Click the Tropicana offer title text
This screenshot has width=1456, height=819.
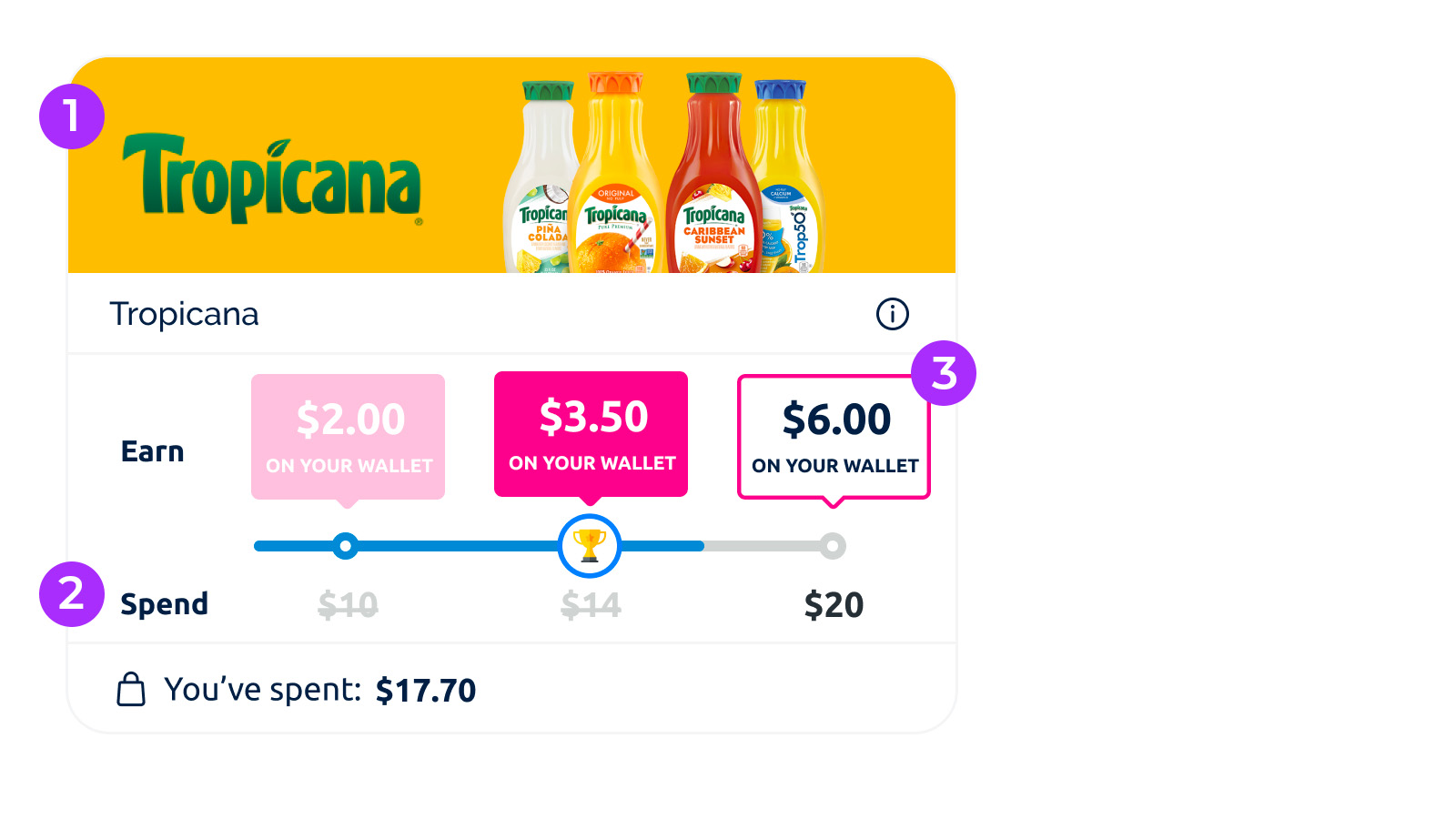(x=184, y=314)
